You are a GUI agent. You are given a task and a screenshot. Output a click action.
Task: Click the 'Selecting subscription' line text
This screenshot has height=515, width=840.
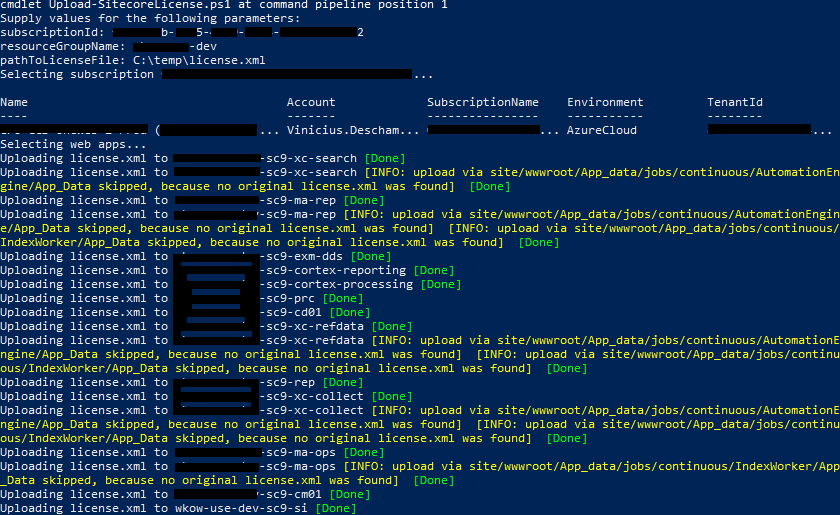point(77,74)
